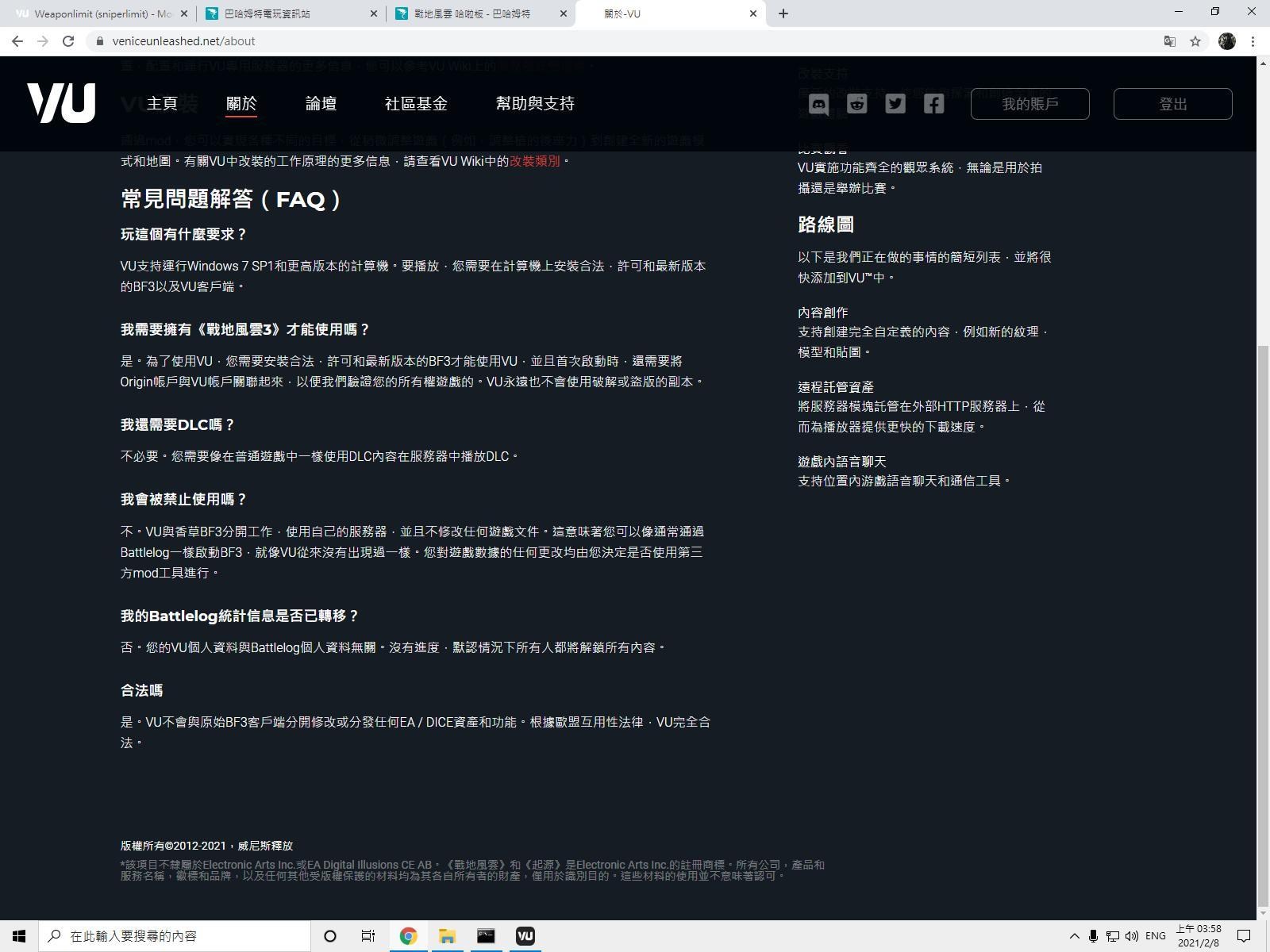Open the VU Twitter icon link
This screenshot has width=1270, height=952.
pyautogui.click(x=895, y=104)
